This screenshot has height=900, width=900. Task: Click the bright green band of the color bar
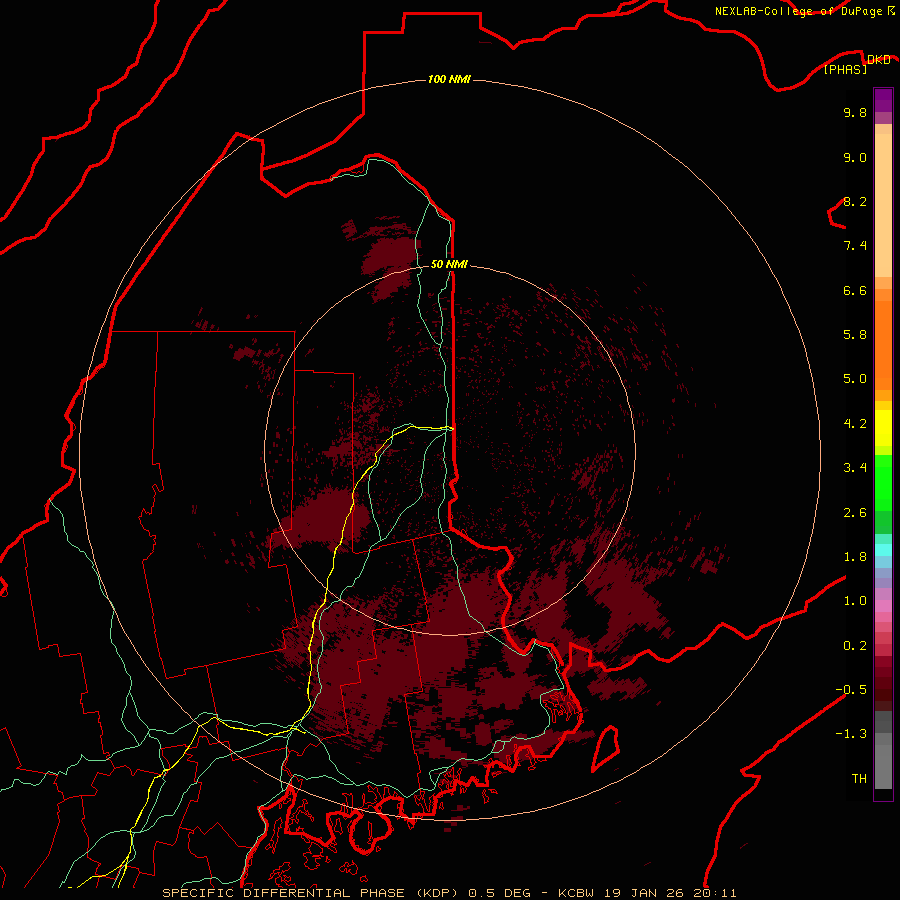(883, 483)
